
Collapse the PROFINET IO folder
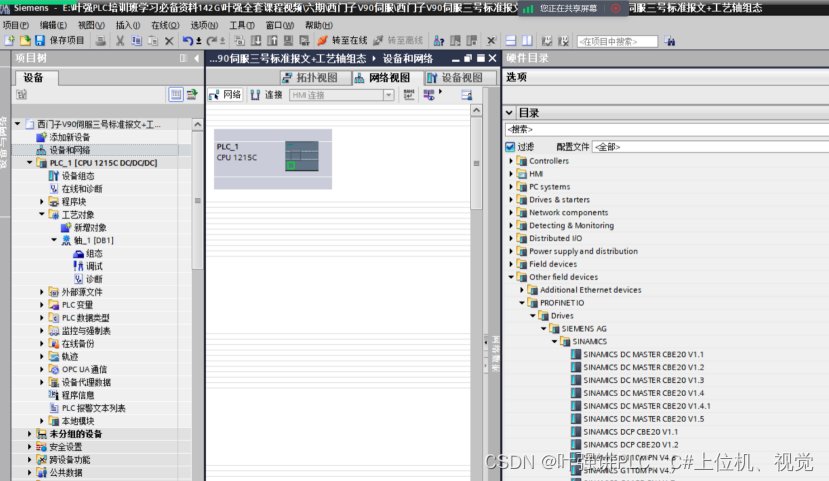522,302
